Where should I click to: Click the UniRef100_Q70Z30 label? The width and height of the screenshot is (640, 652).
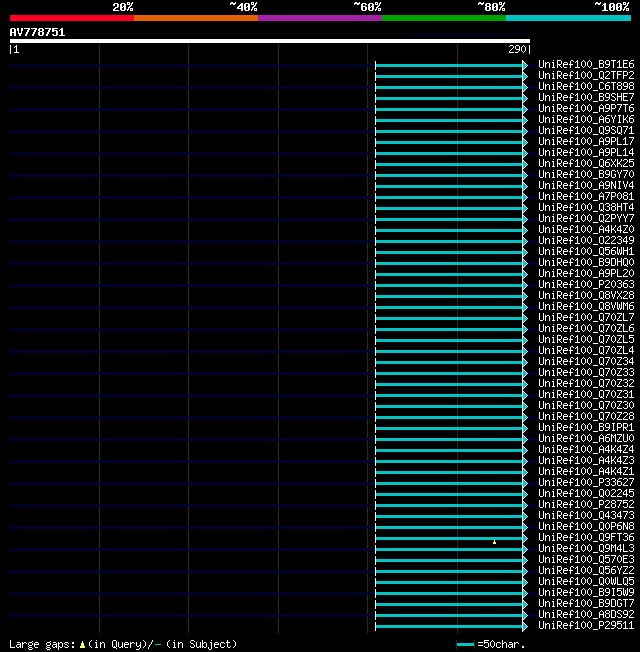coord(586,405)
